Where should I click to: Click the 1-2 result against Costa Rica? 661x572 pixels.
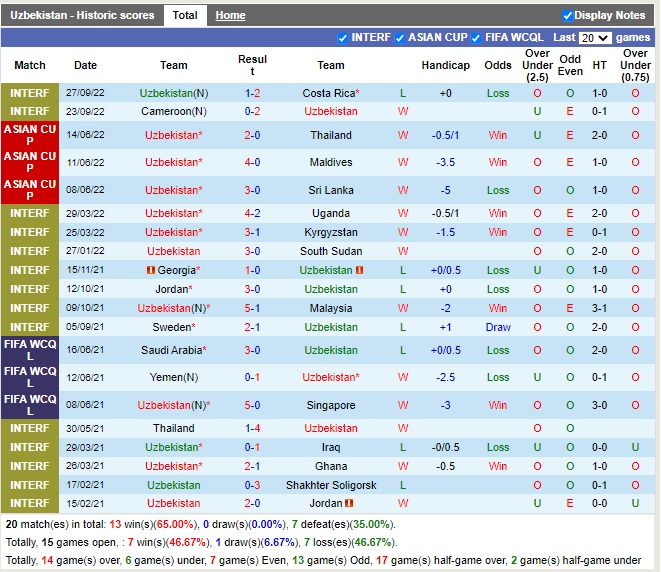coord(252,93)
